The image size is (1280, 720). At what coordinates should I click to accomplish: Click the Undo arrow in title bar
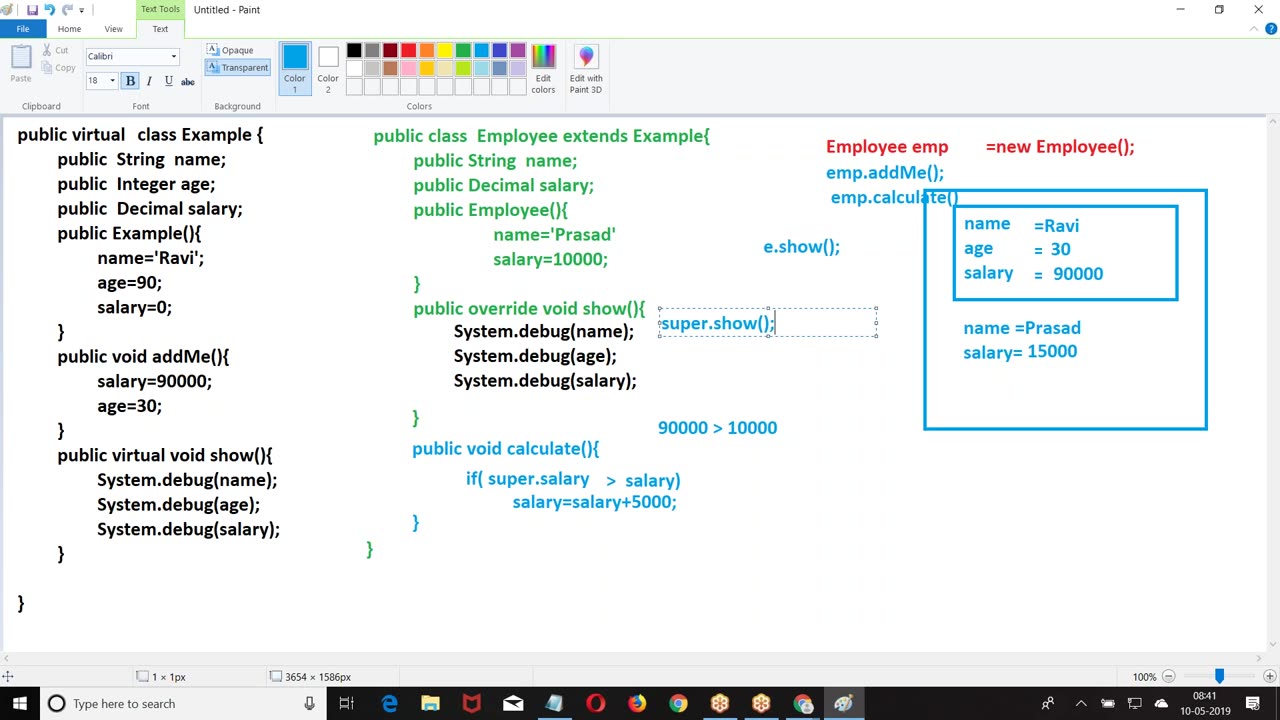pos(49,10)
